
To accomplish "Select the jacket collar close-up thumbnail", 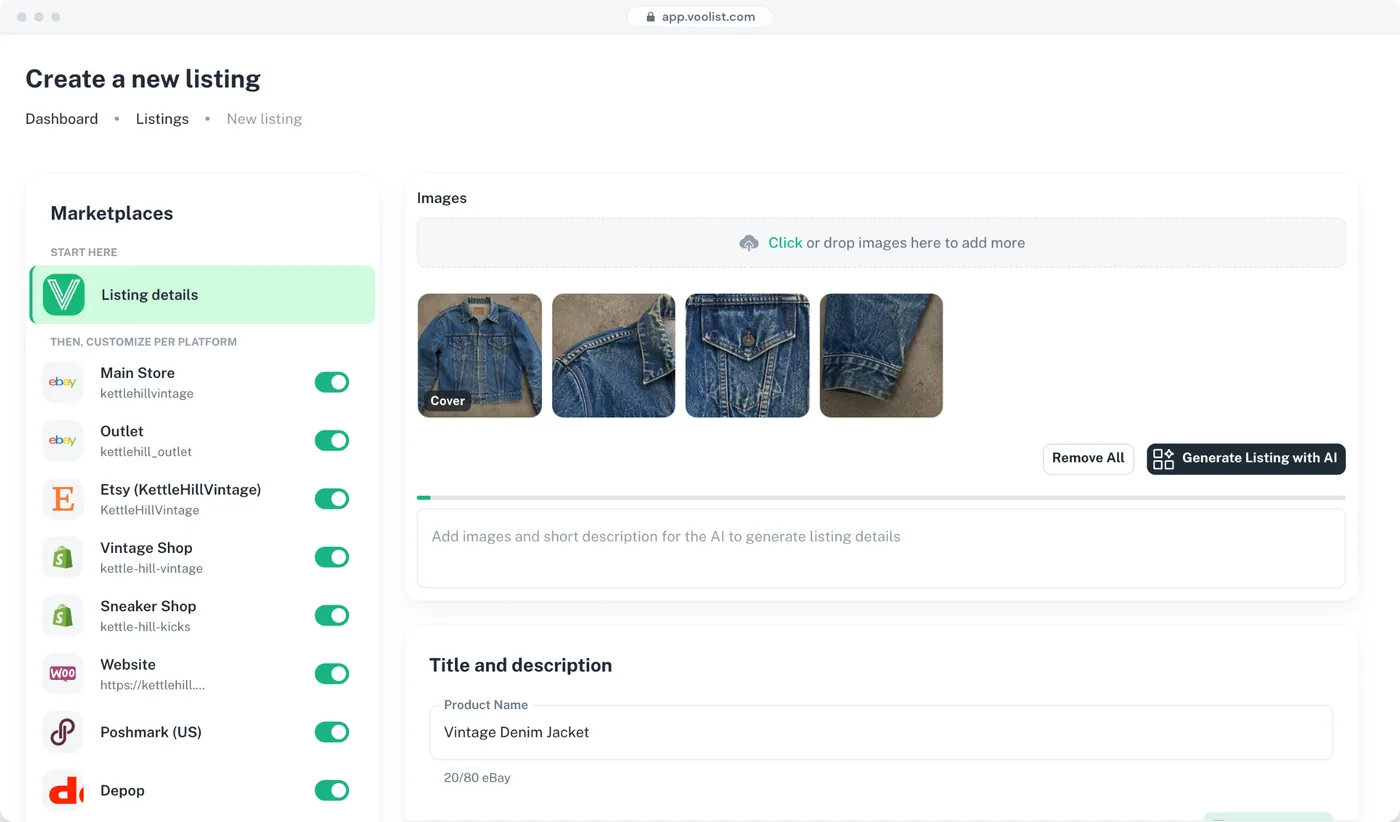I will 614,355.
